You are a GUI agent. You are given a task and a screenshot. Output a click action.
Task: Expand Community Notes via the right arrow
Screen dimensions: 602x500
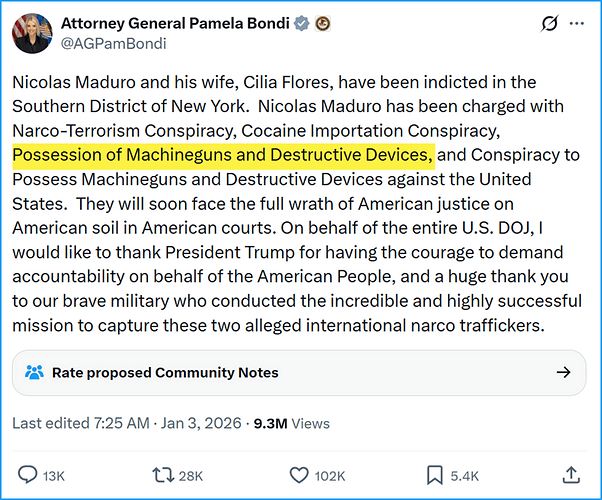(563, 372)
